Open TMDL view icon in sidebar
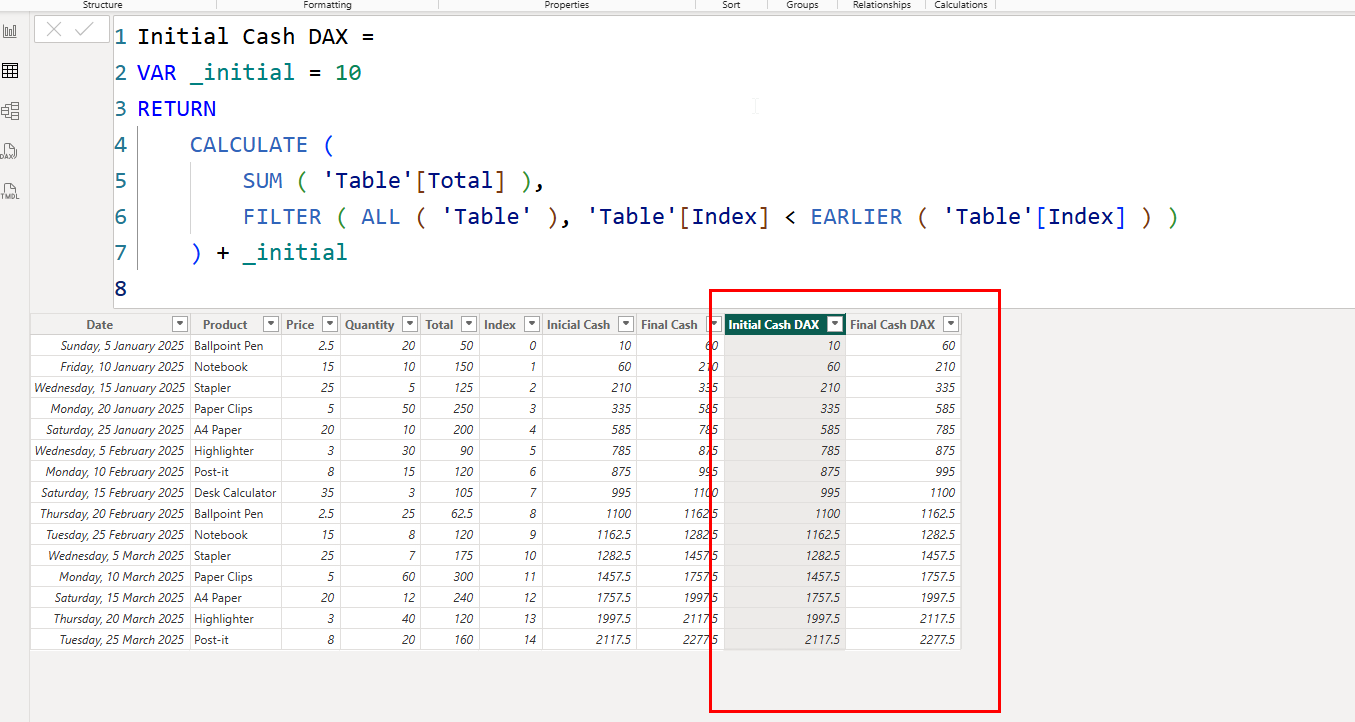This screenshot has width=1355, height=722. pos(10,191)
